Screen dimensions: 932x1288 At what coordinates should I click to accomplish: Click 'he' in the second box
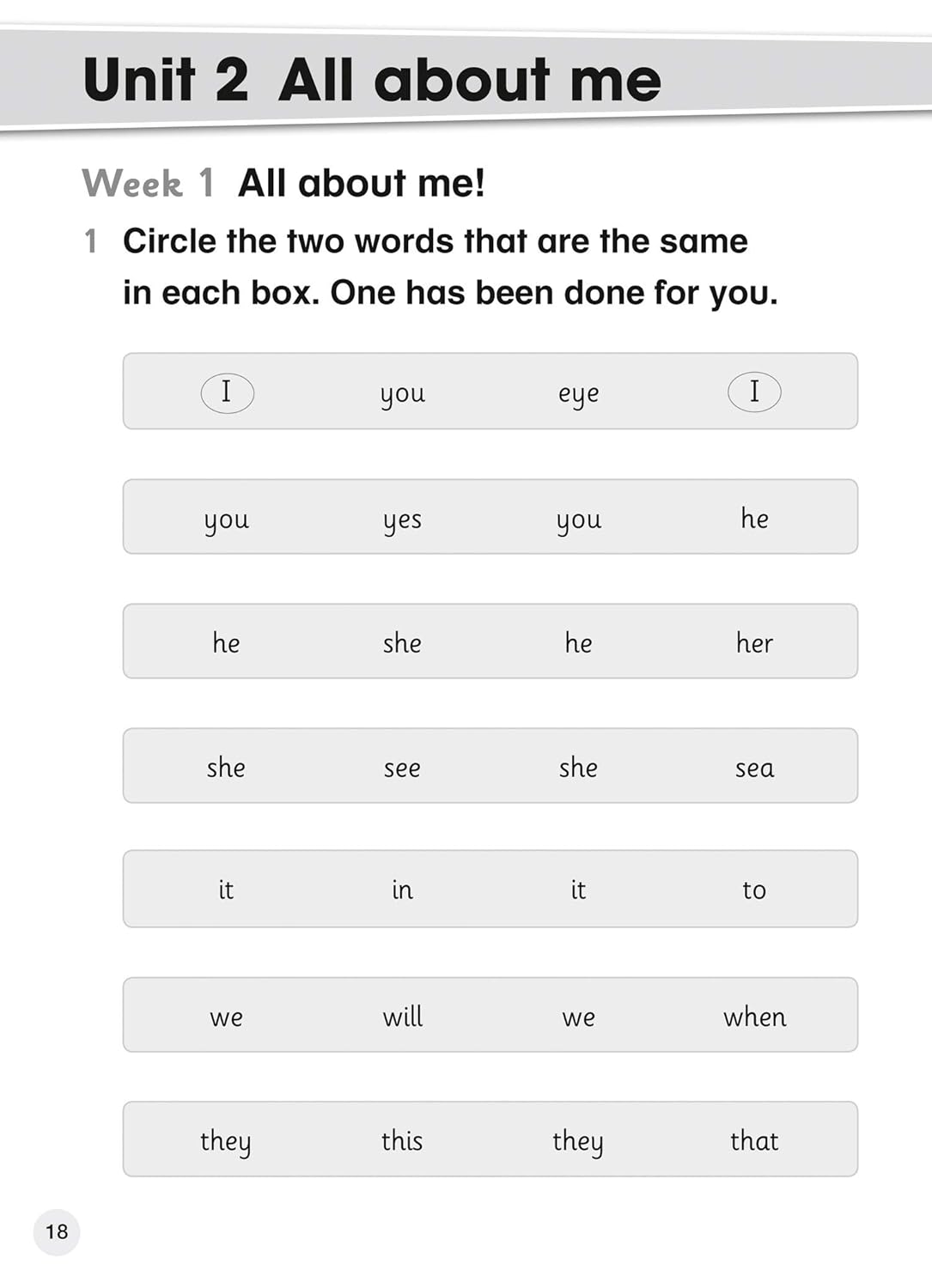pyautogui.click(x=754, y=518)
